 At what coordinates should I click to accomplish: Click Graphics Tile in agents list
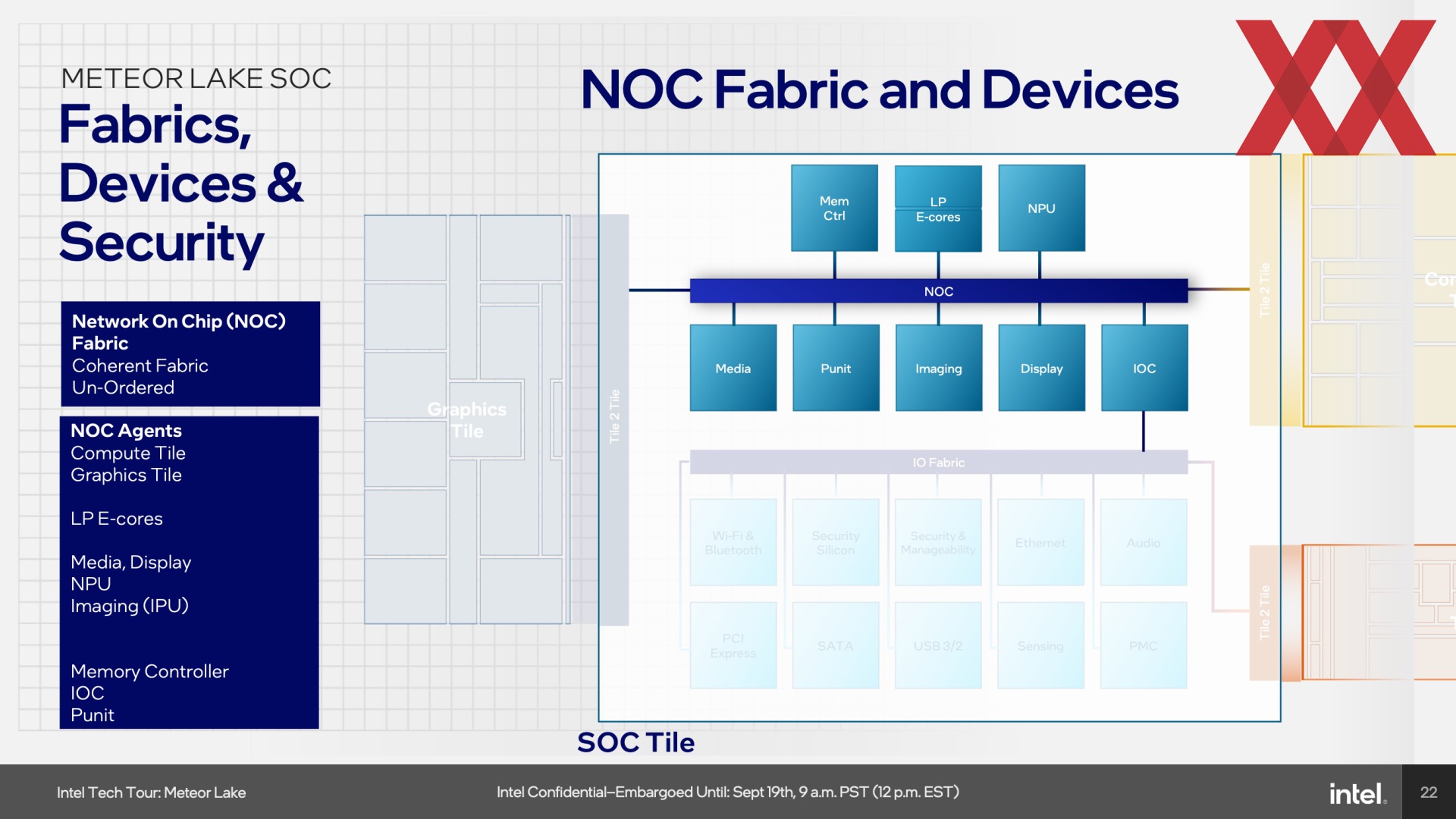(x=126, y=475)
